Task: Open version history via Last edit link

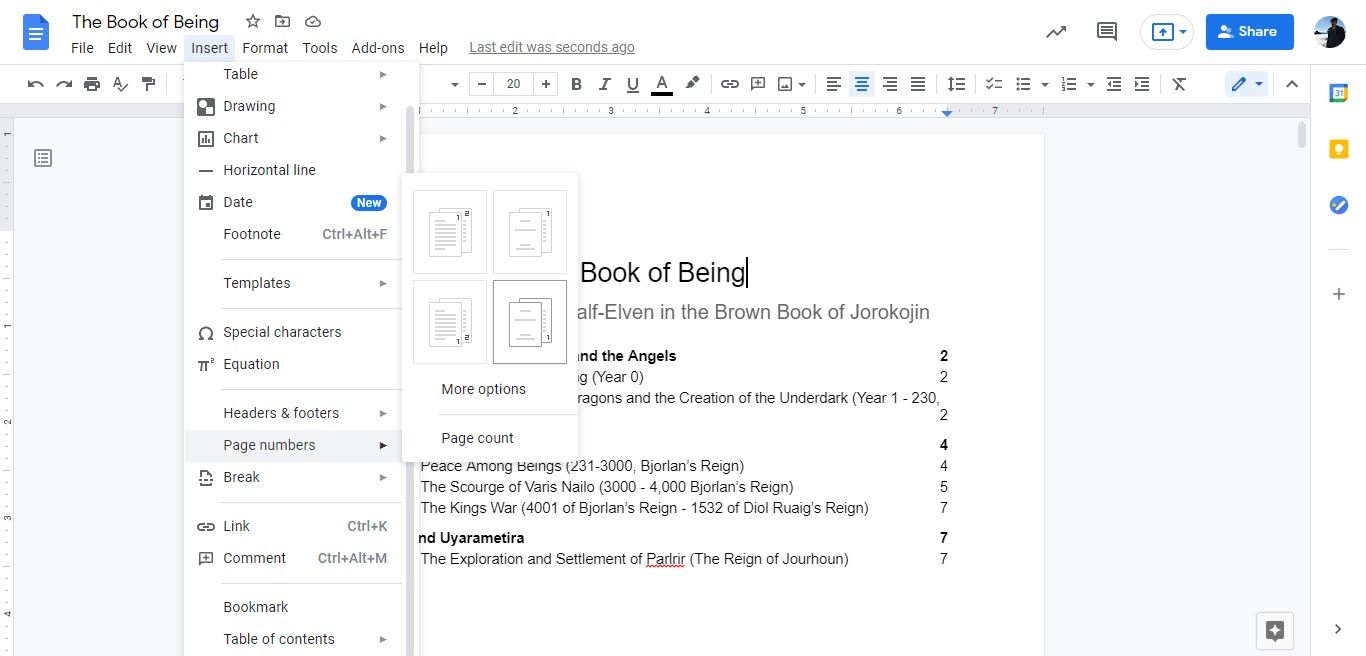Action: 551,46
